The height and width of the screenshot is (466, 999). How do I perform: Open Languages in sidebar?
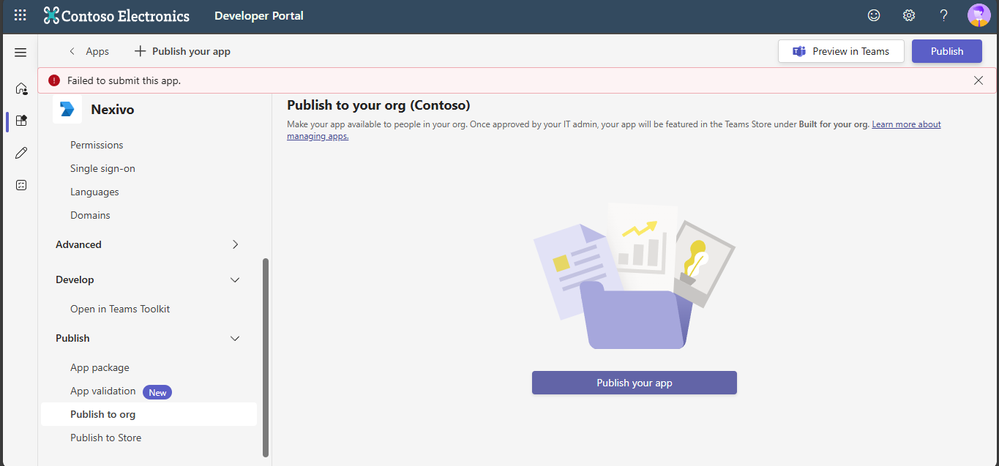[x=94, y=192]
